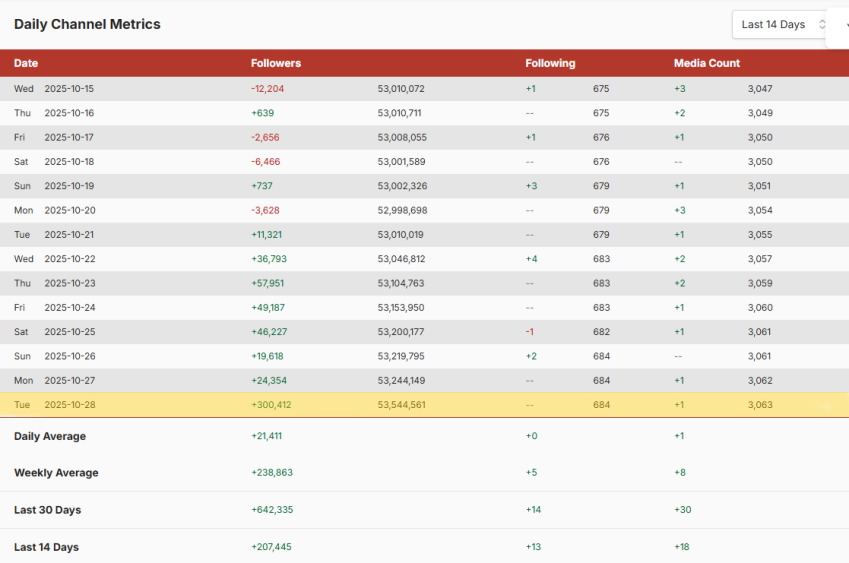Click the Last 30 Days summary label

47,510
